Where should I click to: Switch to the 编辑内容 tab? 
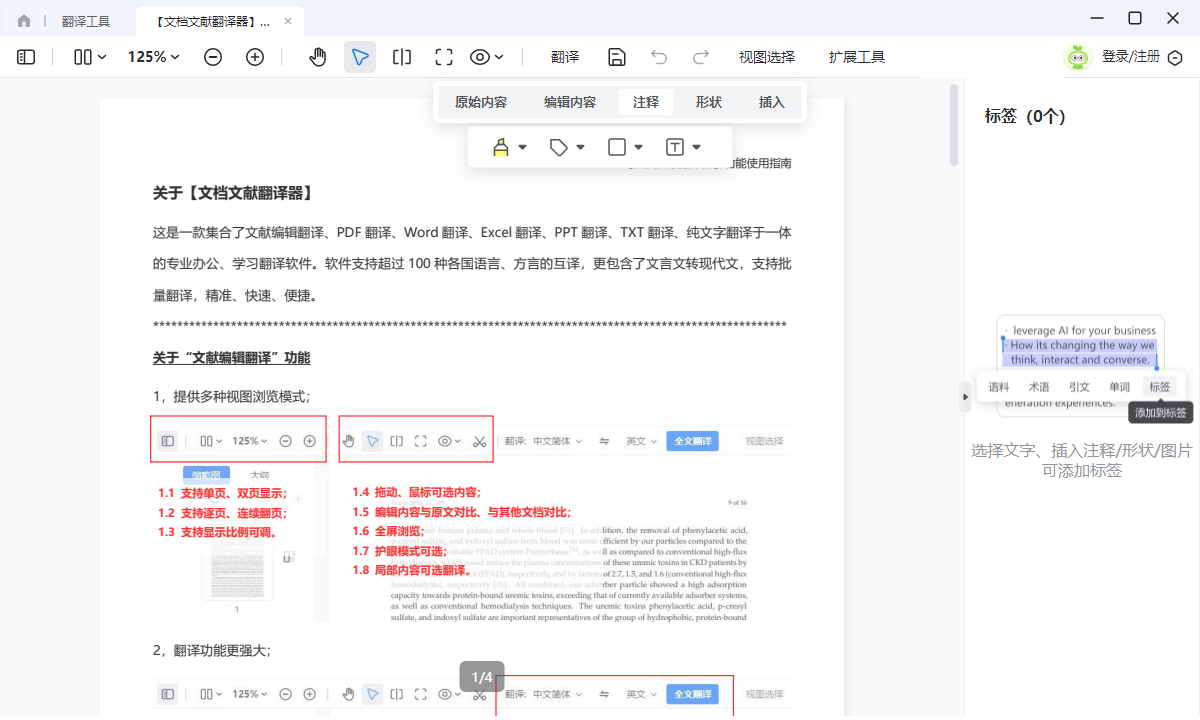(x=570, y=102)
